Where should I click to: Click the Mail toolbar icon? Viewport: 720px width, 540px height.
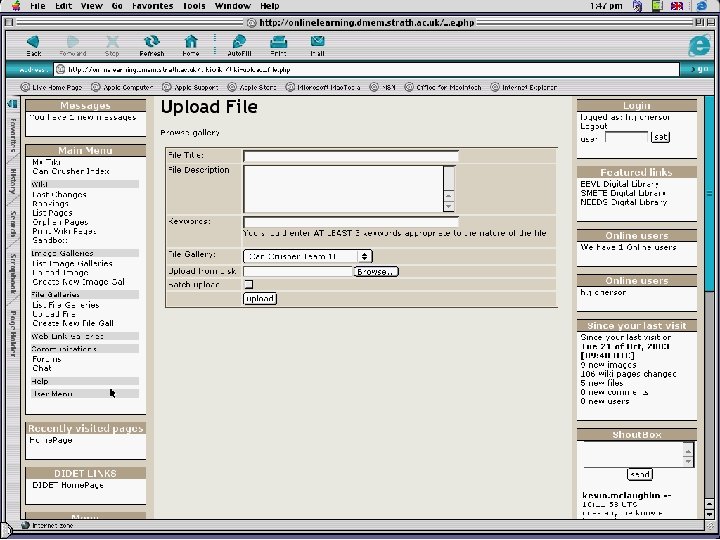click(317, 42)
